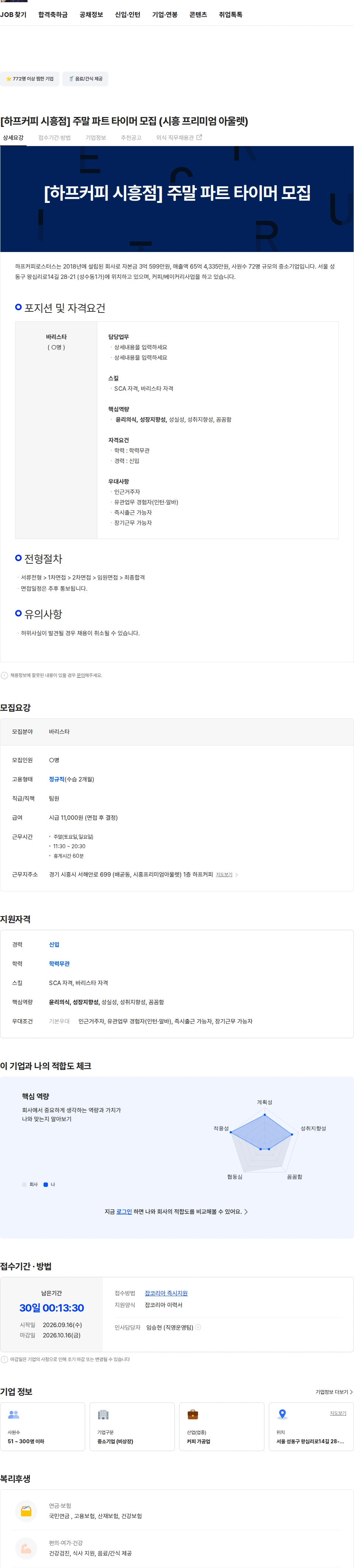The image size is (354, 1568).
Task: Click the 잡코리아 즉시지원 link
Action: tap(166, 1294)
